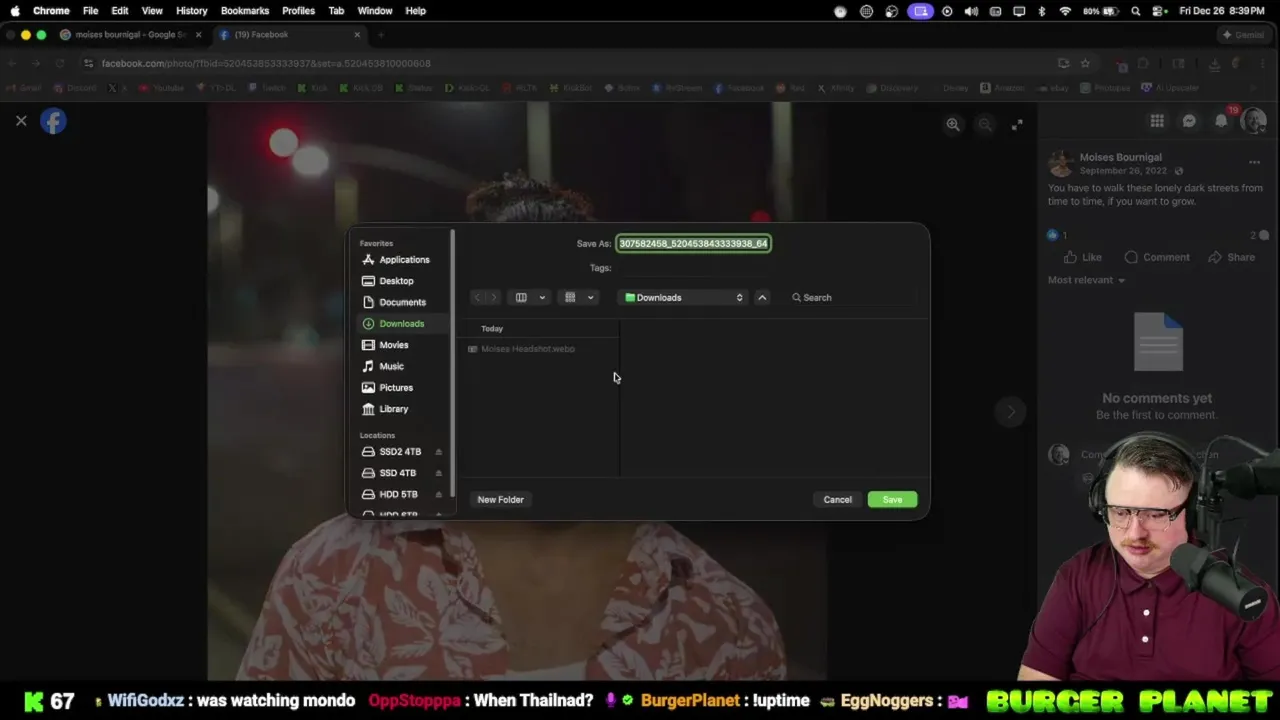Open the History menu
1280x720 pixels.
pos(191,11)
